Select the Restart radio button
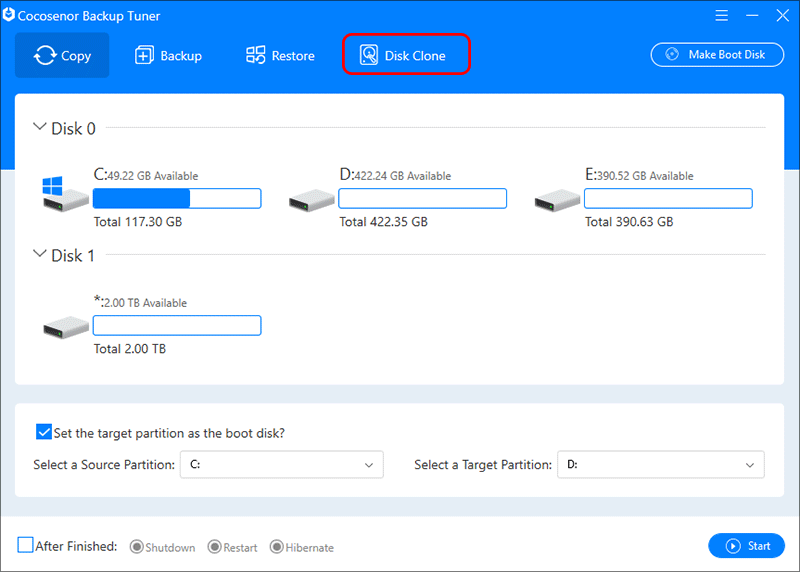800x572 pixels. point(214,547)
